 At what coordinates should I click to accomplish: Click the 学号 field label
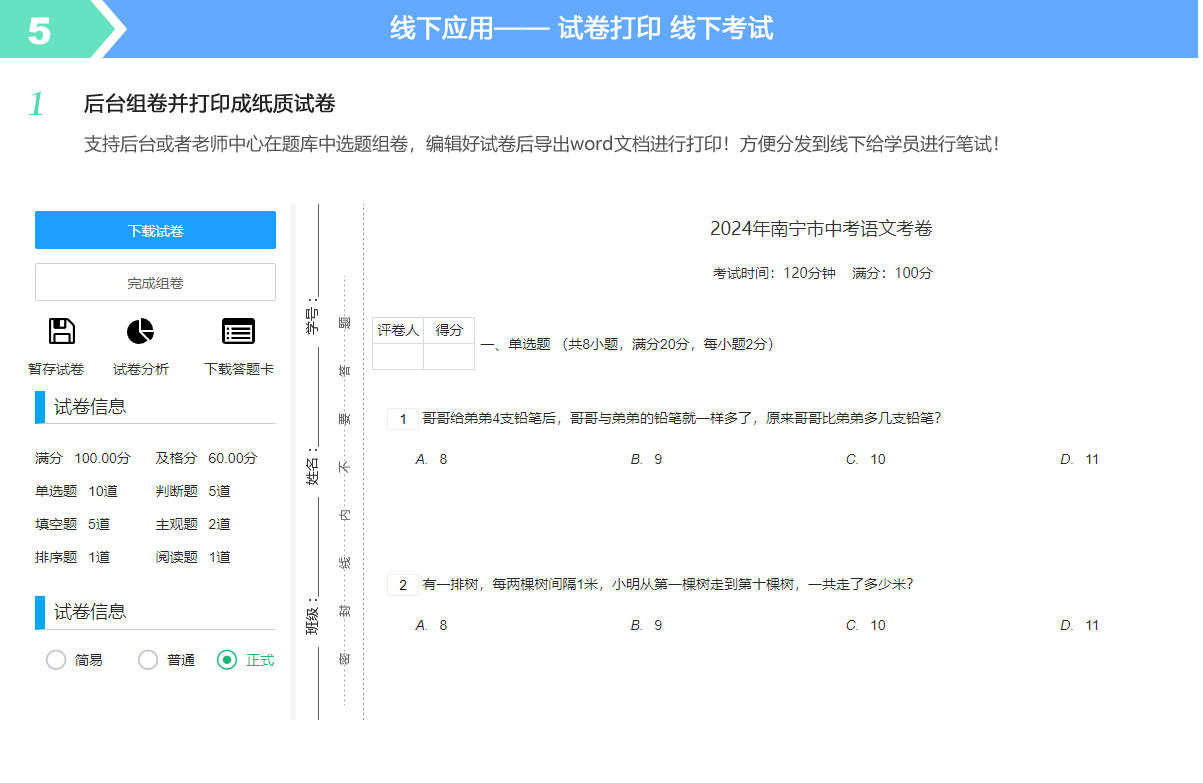[x=313, y=314]
